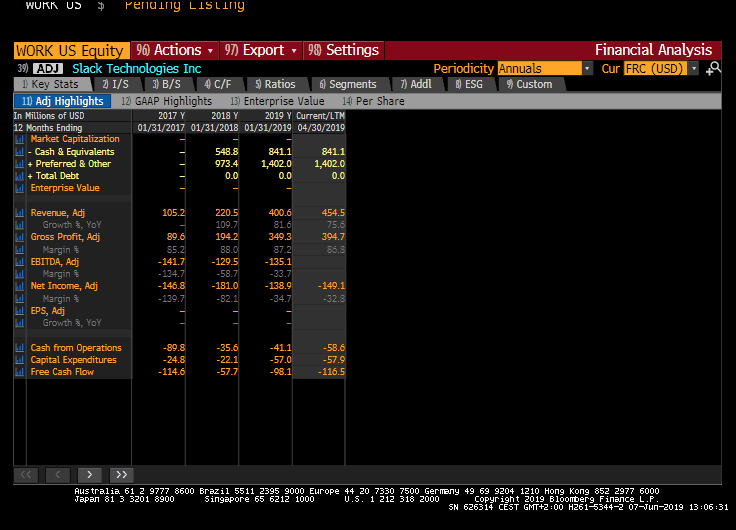Open chart icon for Net Income, Adj row
The height and width of the screenshot is (530, 736).
[20, 286]
